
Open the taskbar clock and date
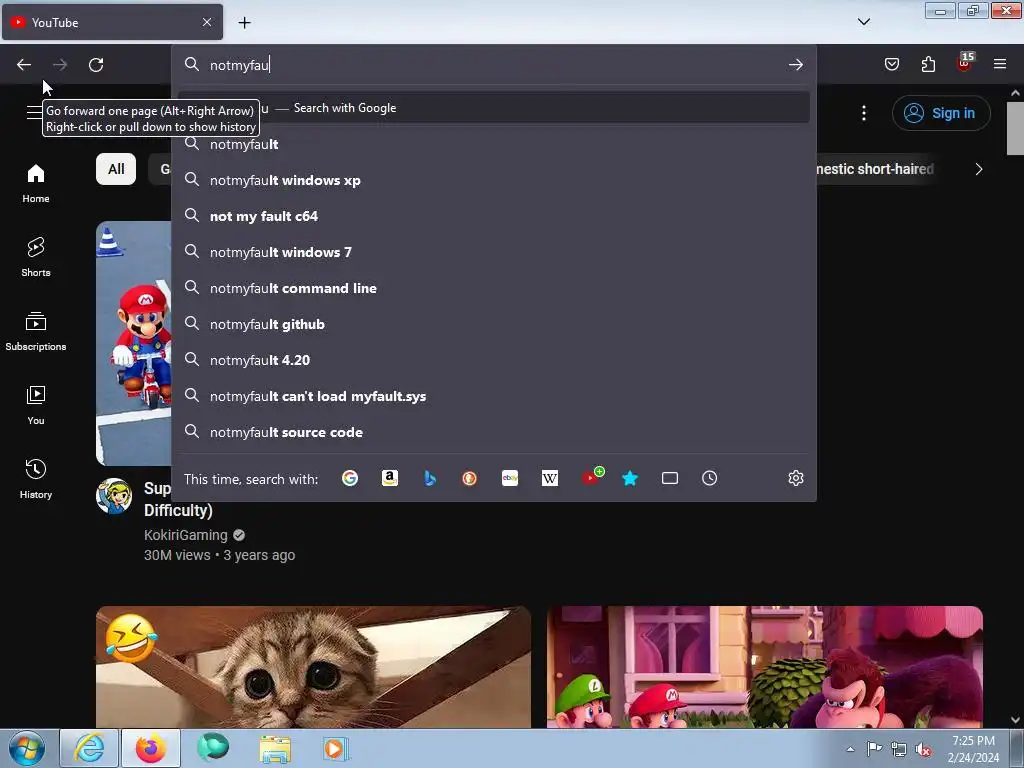973,749
